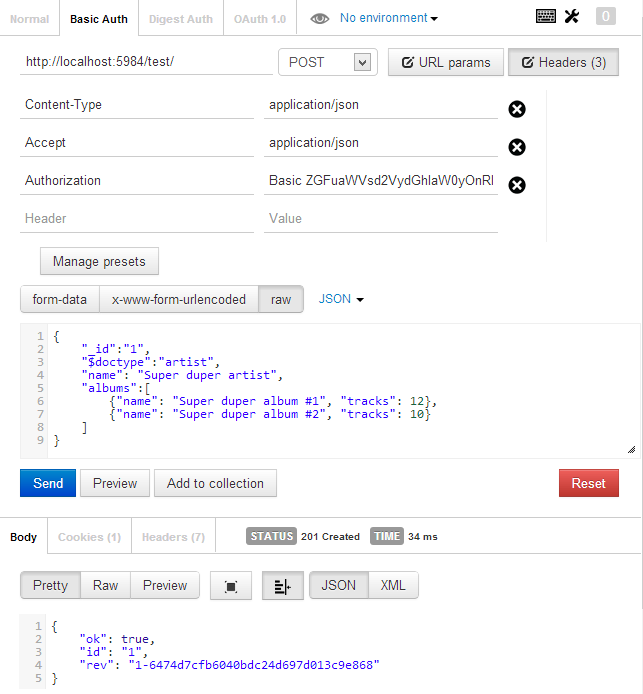Open the POST method dropdown
The width and height of the screenshot is (643, 694).
point(328,62)
